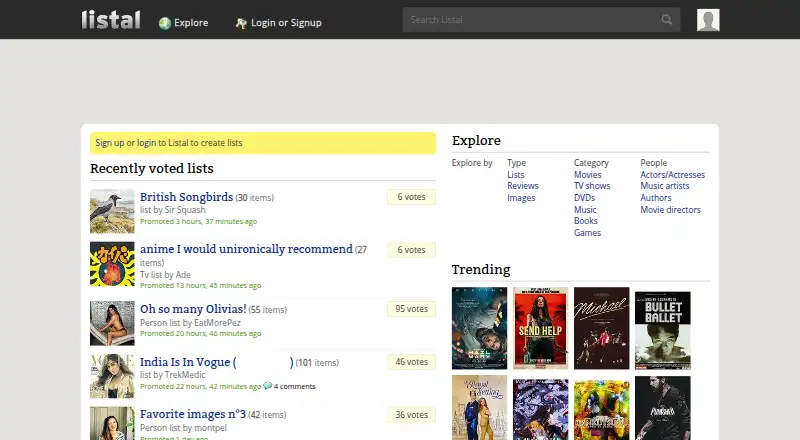Explore by Images type
Screen dimensions: 800x440
click(521, 198)
